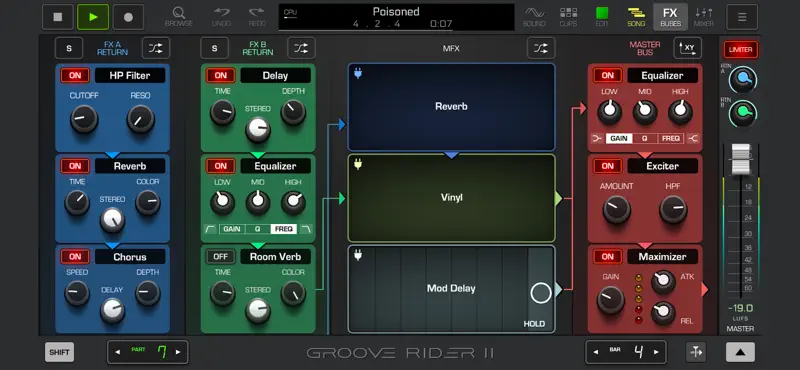Toggle the FX B Equalizer ON switch
This screenshot has height=370, width=800.
pyautogui.click(x=220, y=166)
